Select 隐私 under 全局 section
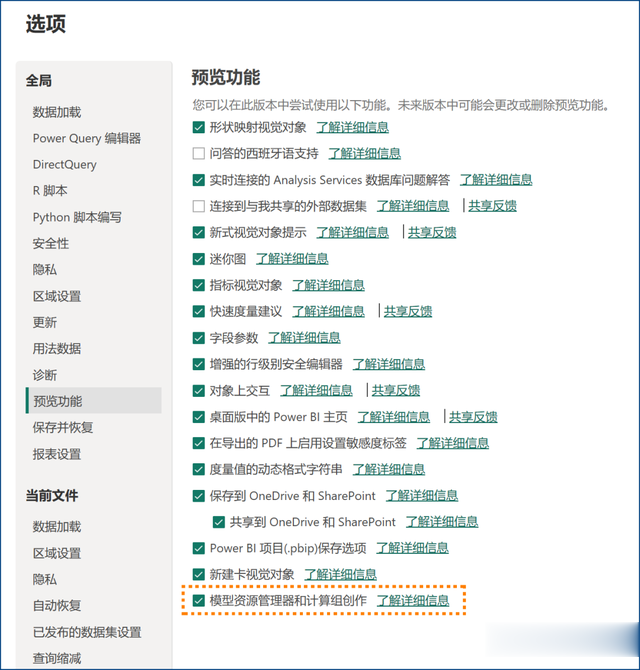The image size is (640, 670). [x=45, y=270]
